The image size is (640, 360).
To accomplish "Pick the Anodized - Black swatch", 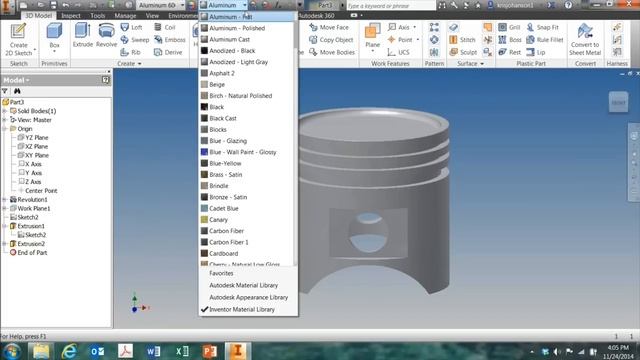I will click(204, 51).
